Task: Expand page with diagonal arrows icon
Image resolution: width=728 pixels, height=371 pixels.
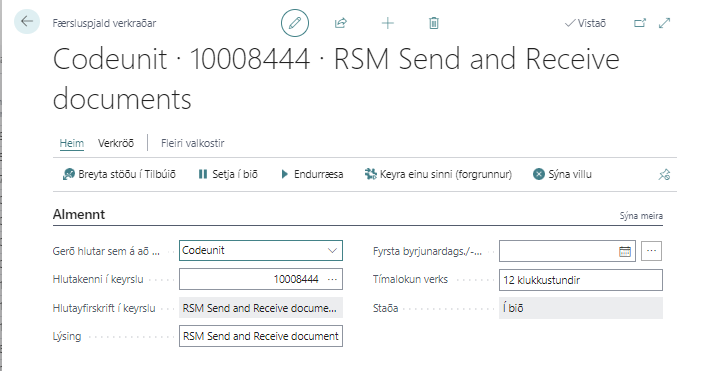Action: click(x=665, y=23)
